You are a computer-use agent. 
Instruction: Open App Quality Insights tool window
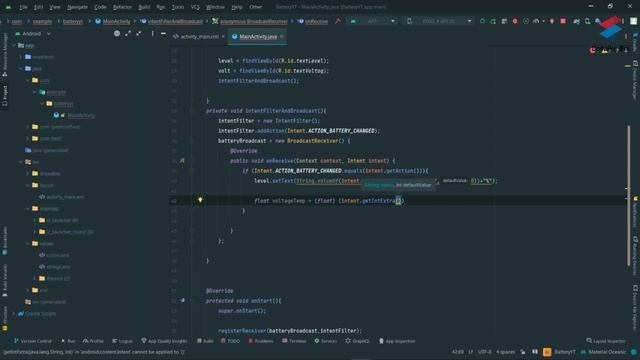[x=164, y=341]
